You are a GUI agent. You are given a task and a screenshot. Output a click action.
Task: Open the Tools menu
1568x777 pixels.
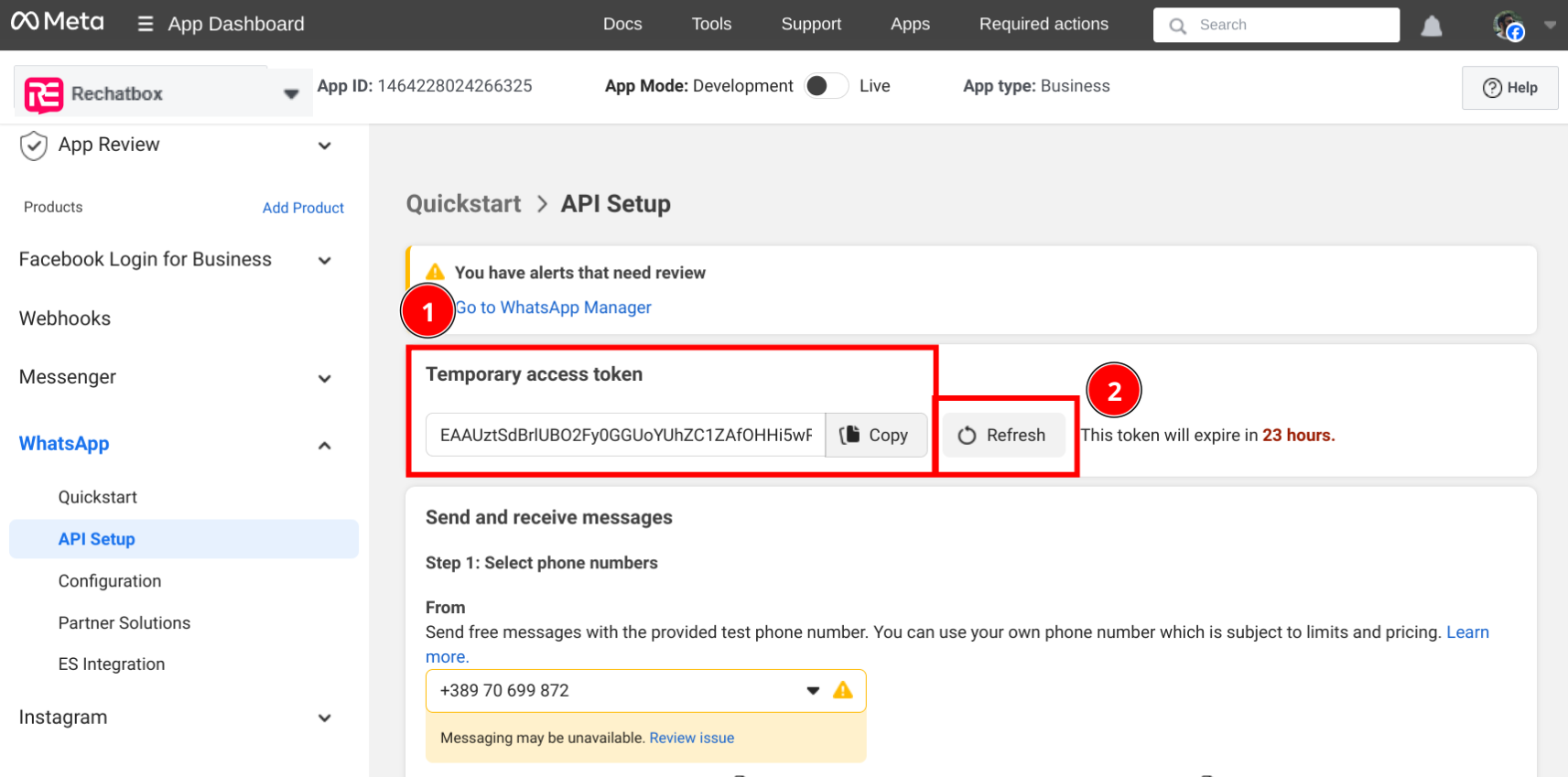[x=711, y=24]
